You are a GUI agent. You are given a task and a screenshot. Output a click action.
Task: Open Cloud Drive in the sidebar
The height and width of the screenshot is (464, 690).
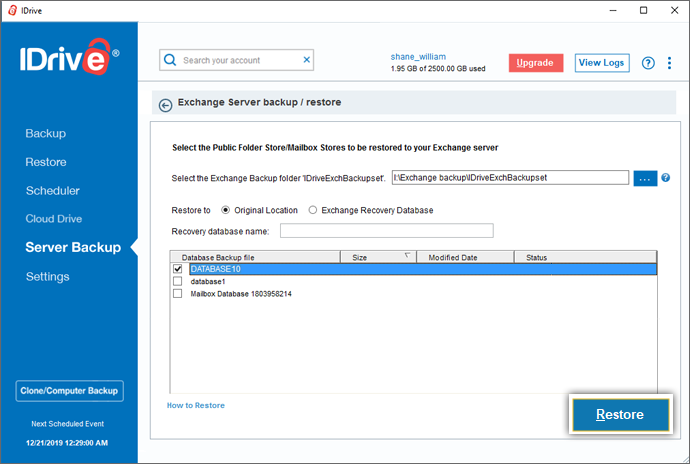pyautogui.click(x=54, y=219)
